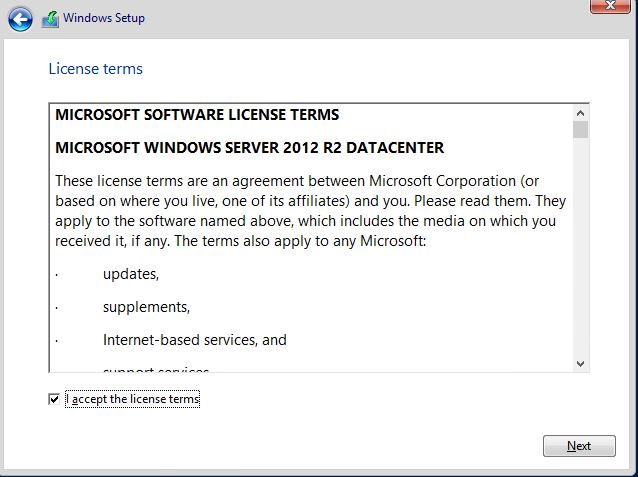Click the empty area of the title bar
The image size is (638, 477).
[350, 18]
